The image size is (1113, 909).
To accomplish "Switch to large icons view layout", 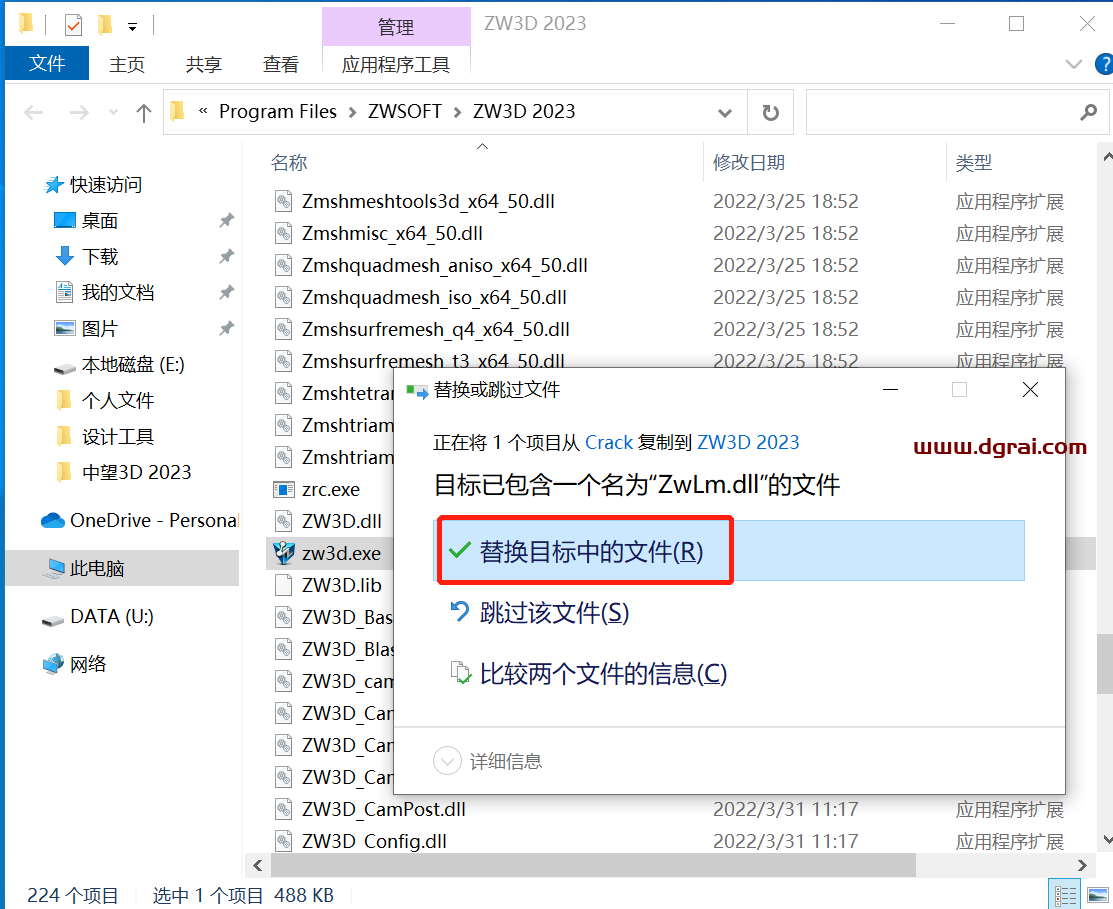I will pyautogui.click(x=1095, y=895).
